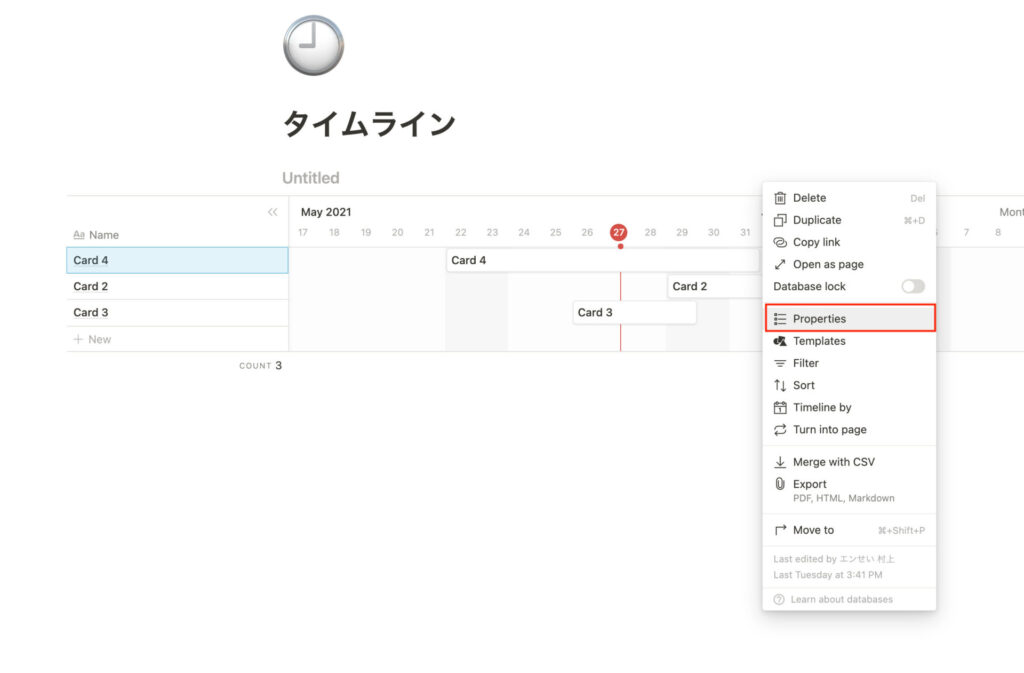The image size is (1024, 673).
Task: Click the Untitled database title
Action: pyautogui.click(x=311, y=178)
